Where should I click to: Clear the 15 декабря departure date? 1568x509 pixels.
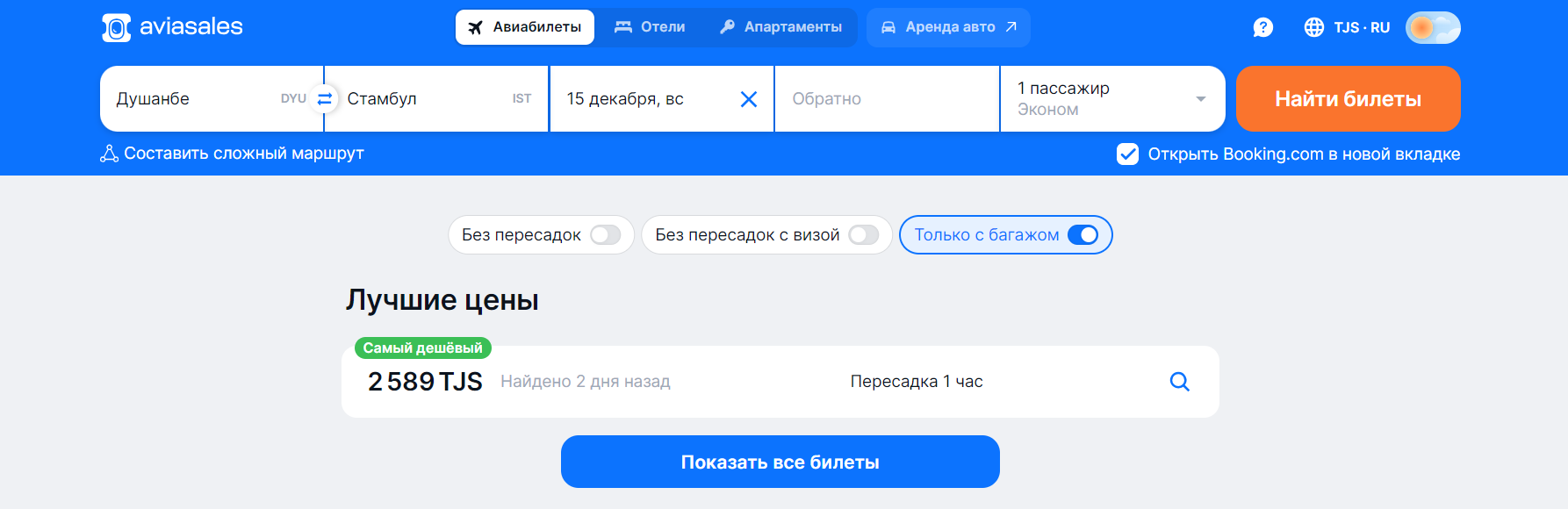click(749, 99)
